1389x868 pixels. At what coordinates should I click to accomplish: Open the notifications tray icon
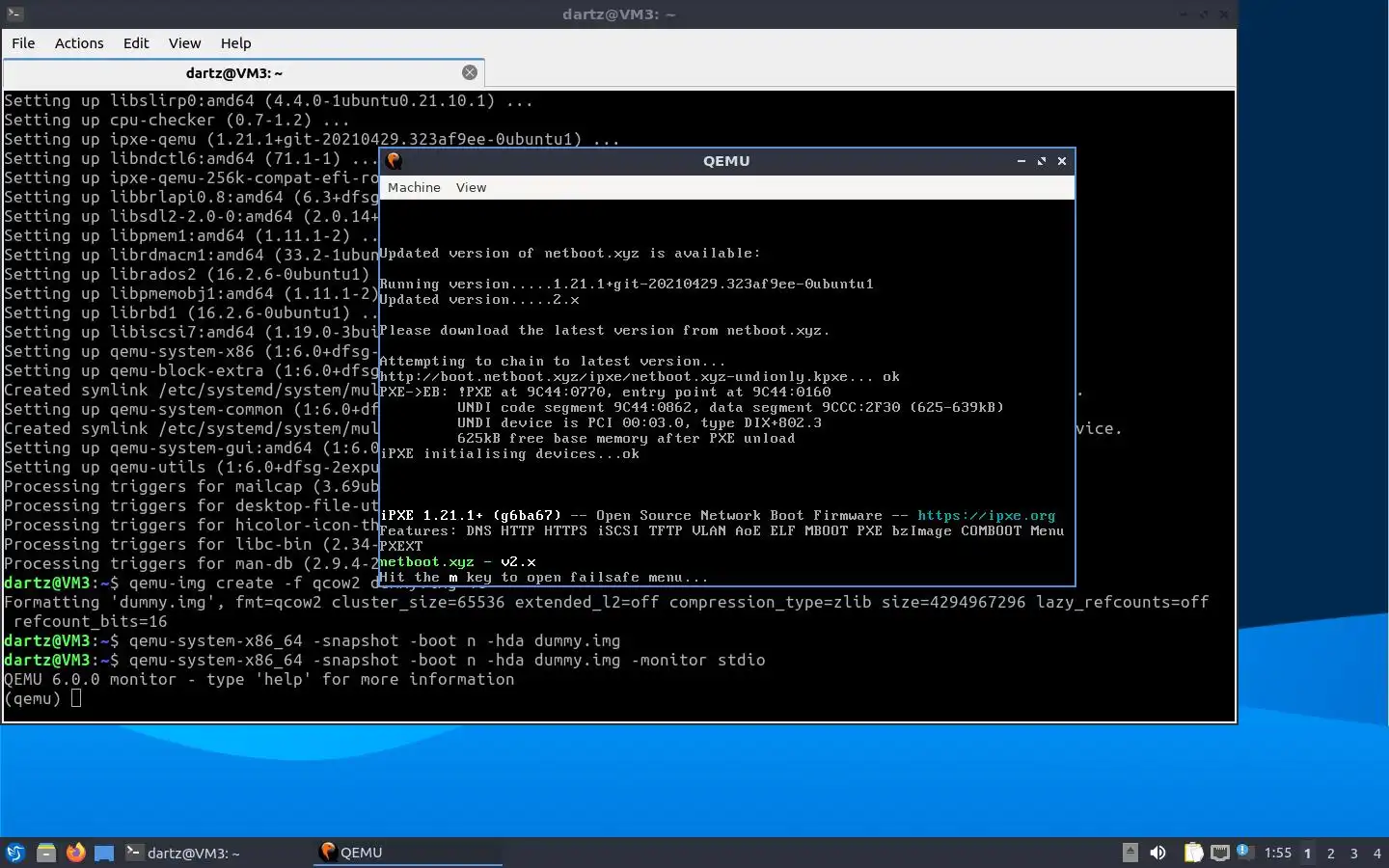click(x=1244, y=852)
